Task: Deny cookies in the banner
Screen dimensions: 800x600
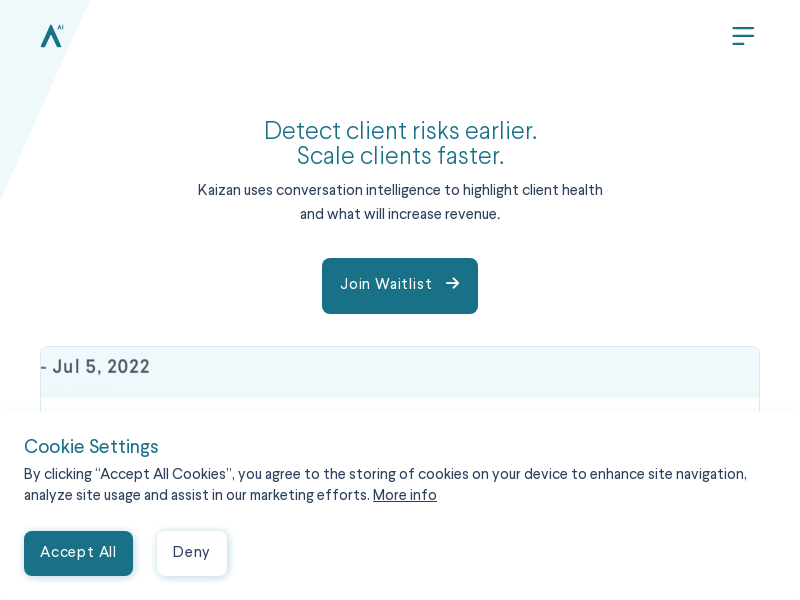Action: (192, 553)
